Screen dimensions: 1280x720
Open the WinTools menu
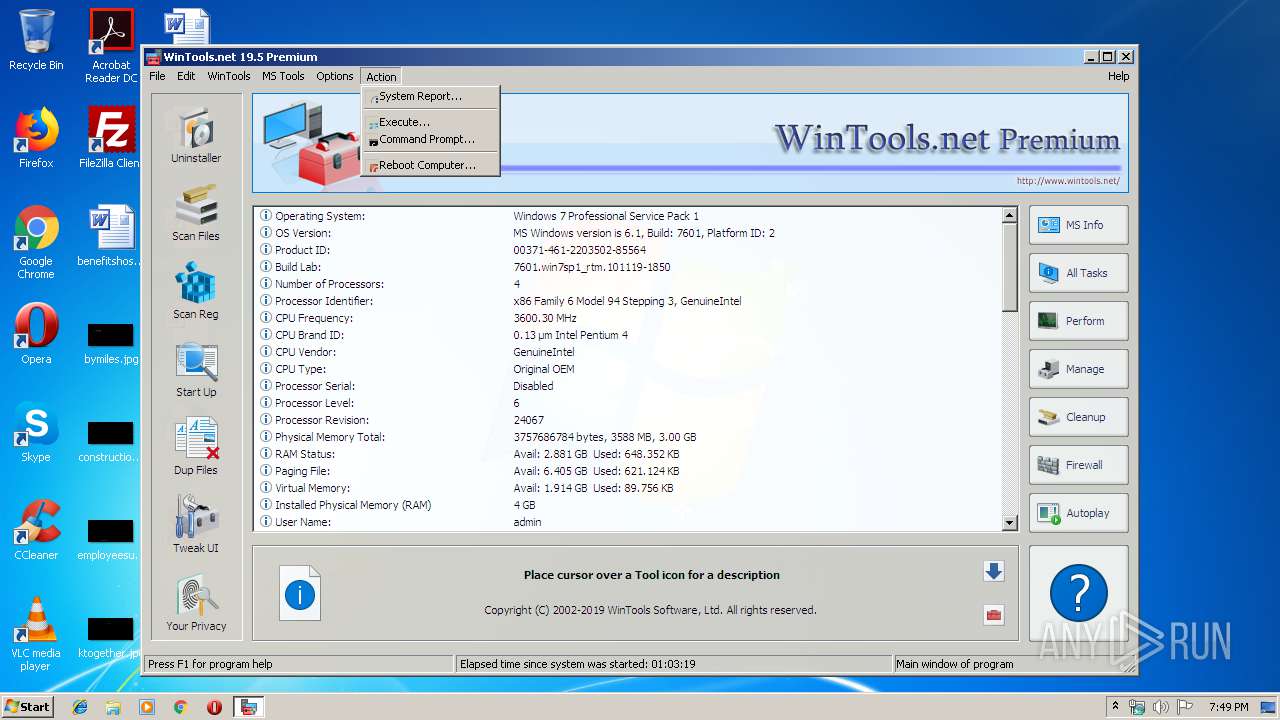click(x=229, y=76)
